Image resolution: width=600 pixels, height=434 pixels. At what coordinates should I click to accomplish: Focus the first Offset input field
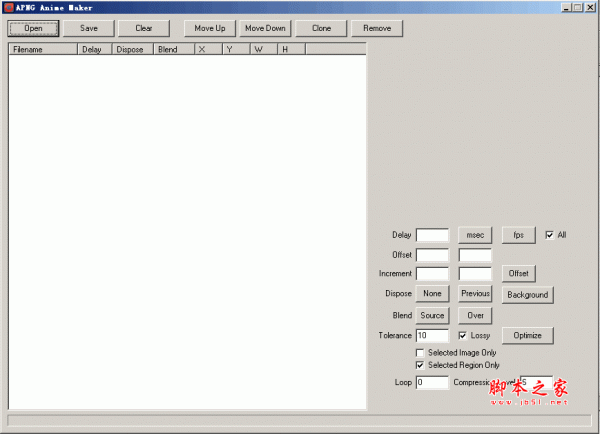pos(432,255)
